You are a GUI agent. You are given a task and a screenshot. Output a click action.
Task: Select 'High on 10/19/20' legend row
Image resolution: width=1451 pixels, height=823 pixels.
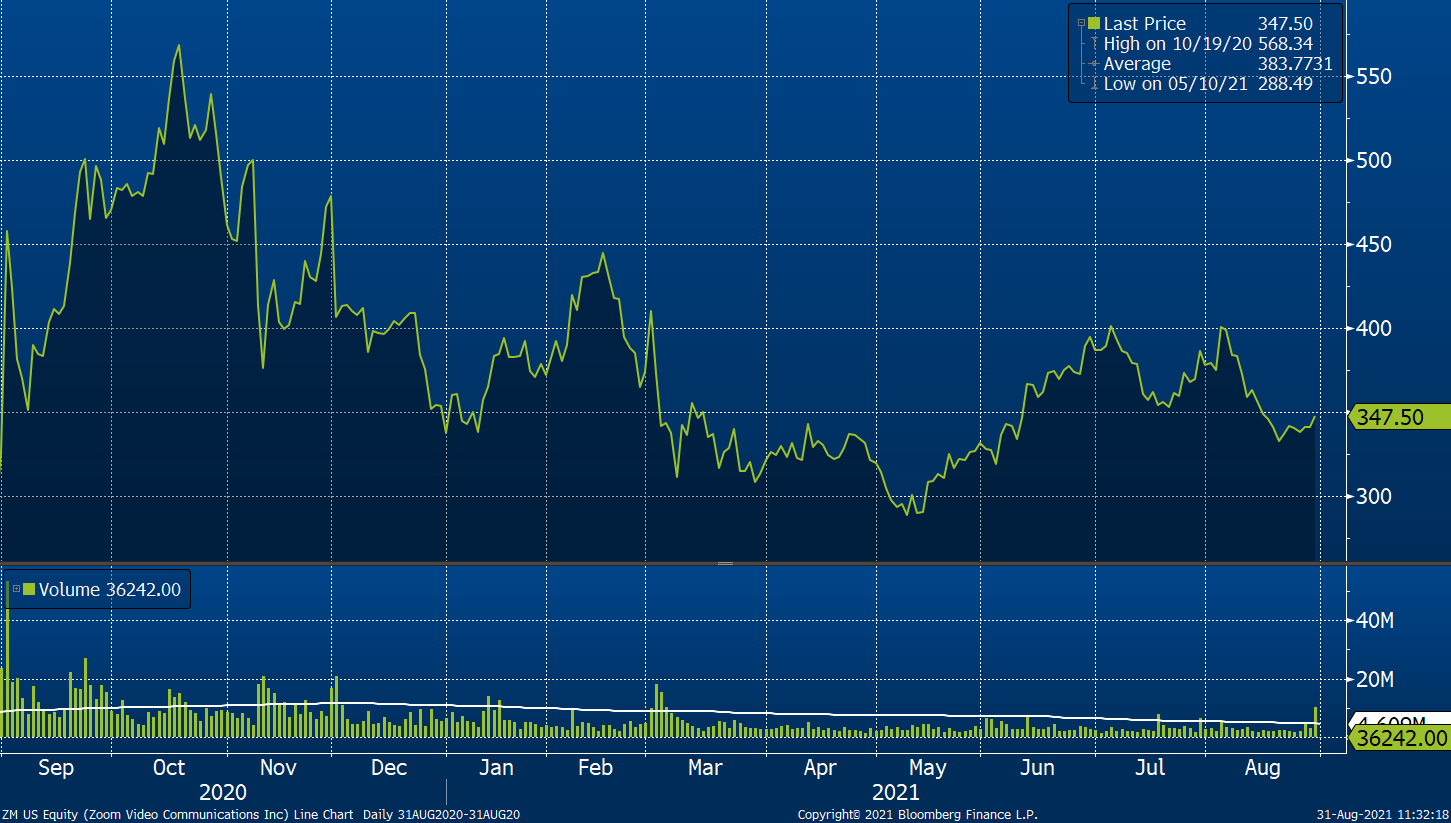[1208, 44]
